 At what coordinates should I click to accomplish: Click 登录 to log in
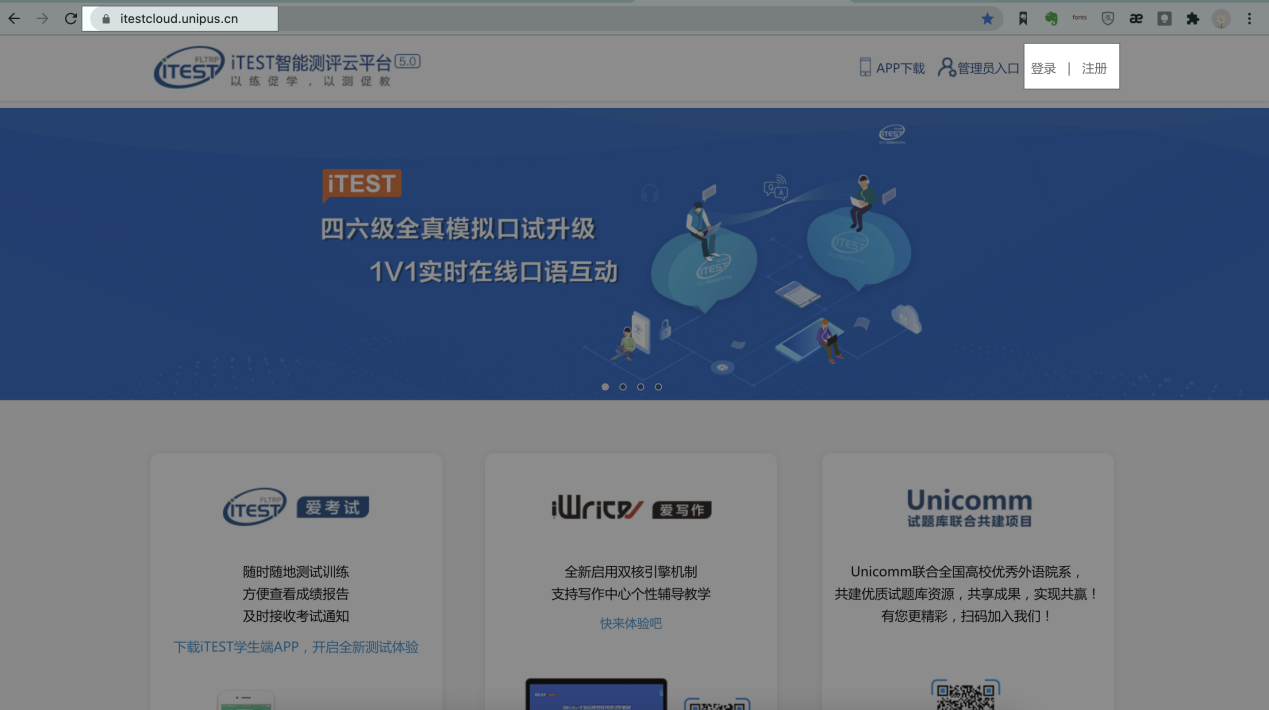(x=1043, y=68)
